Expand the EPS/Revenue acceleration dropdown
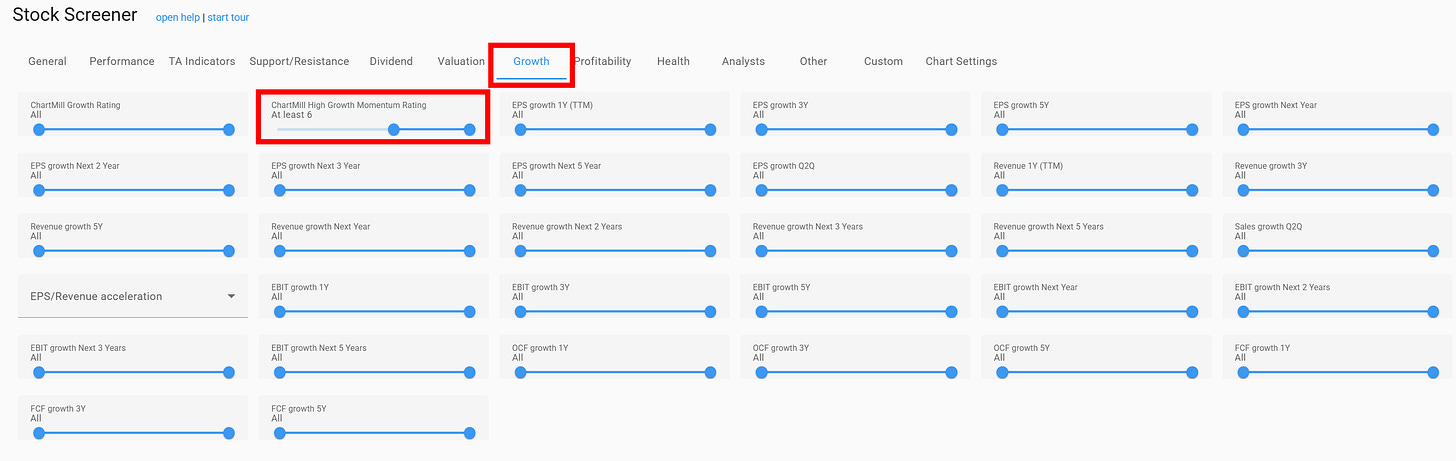 (x=133, y=296)
